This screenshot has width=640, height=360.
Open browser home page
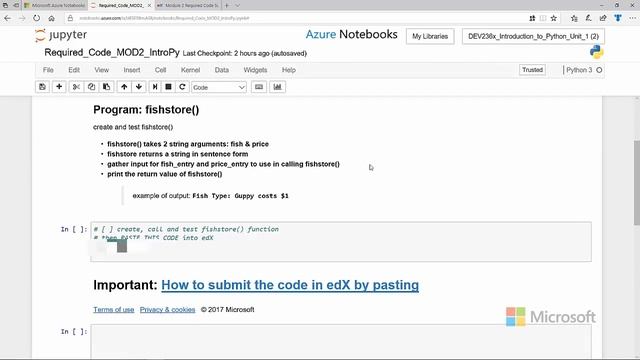click(51, 18)
